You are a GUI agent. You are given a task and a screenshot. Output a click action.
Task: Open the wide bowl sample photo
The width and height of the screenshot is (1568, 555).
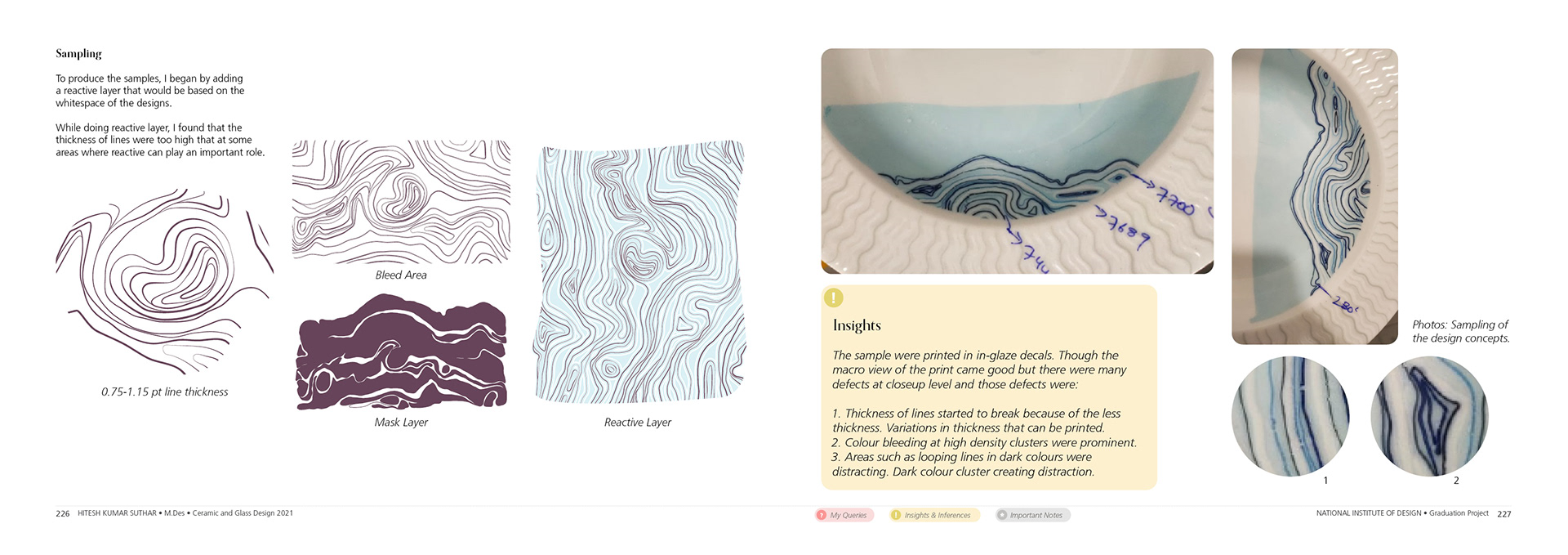tap(1017, 161)
